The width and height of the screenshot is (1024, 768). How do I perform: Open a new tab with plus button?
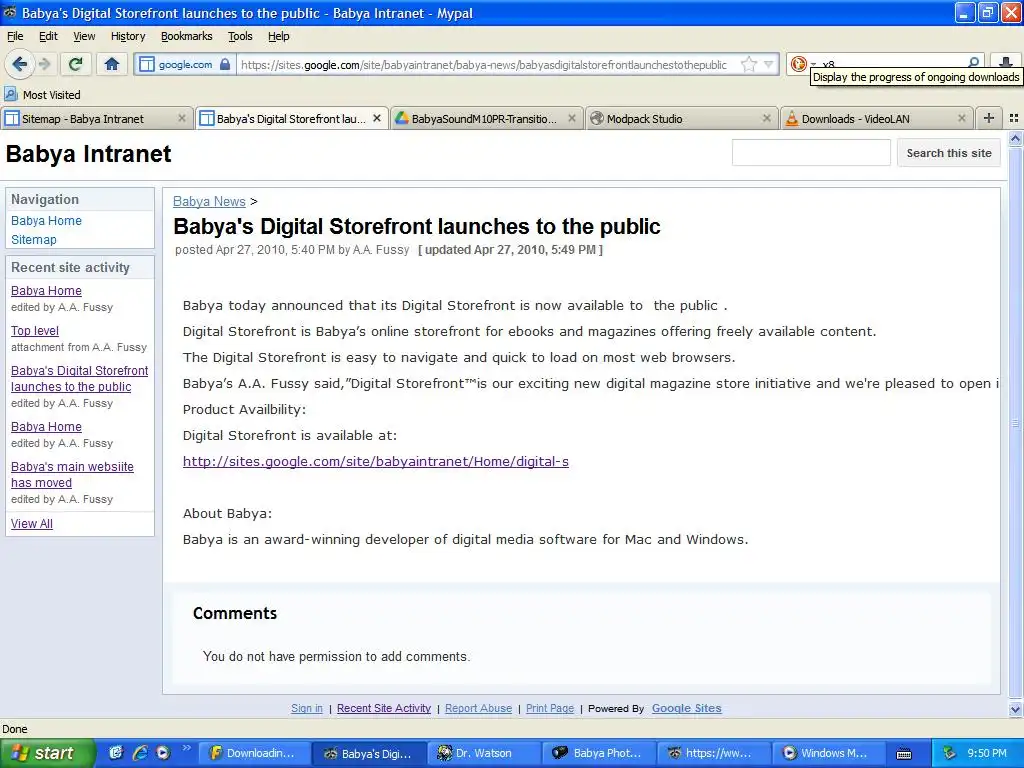tap(989, 118)
